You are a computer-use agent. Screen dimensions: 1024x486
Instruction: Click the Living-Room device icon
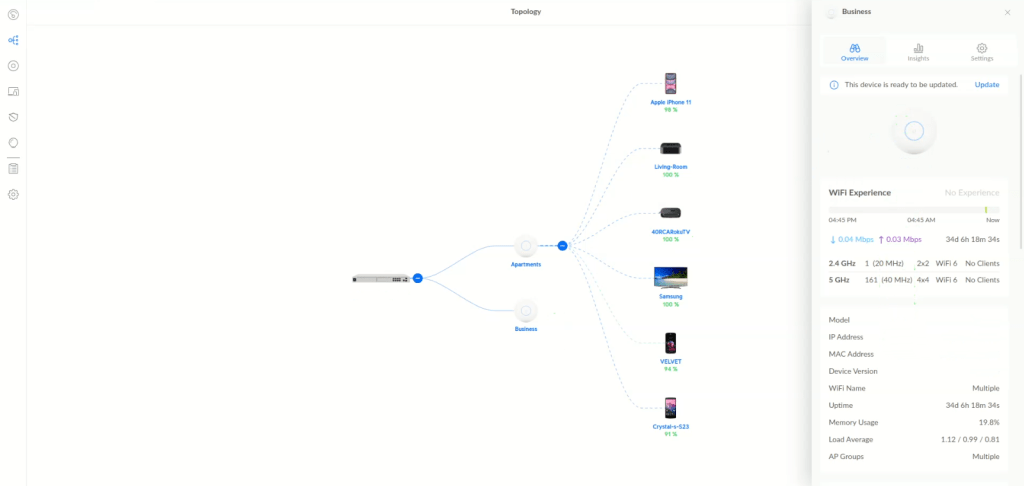[x=670, y=149]
